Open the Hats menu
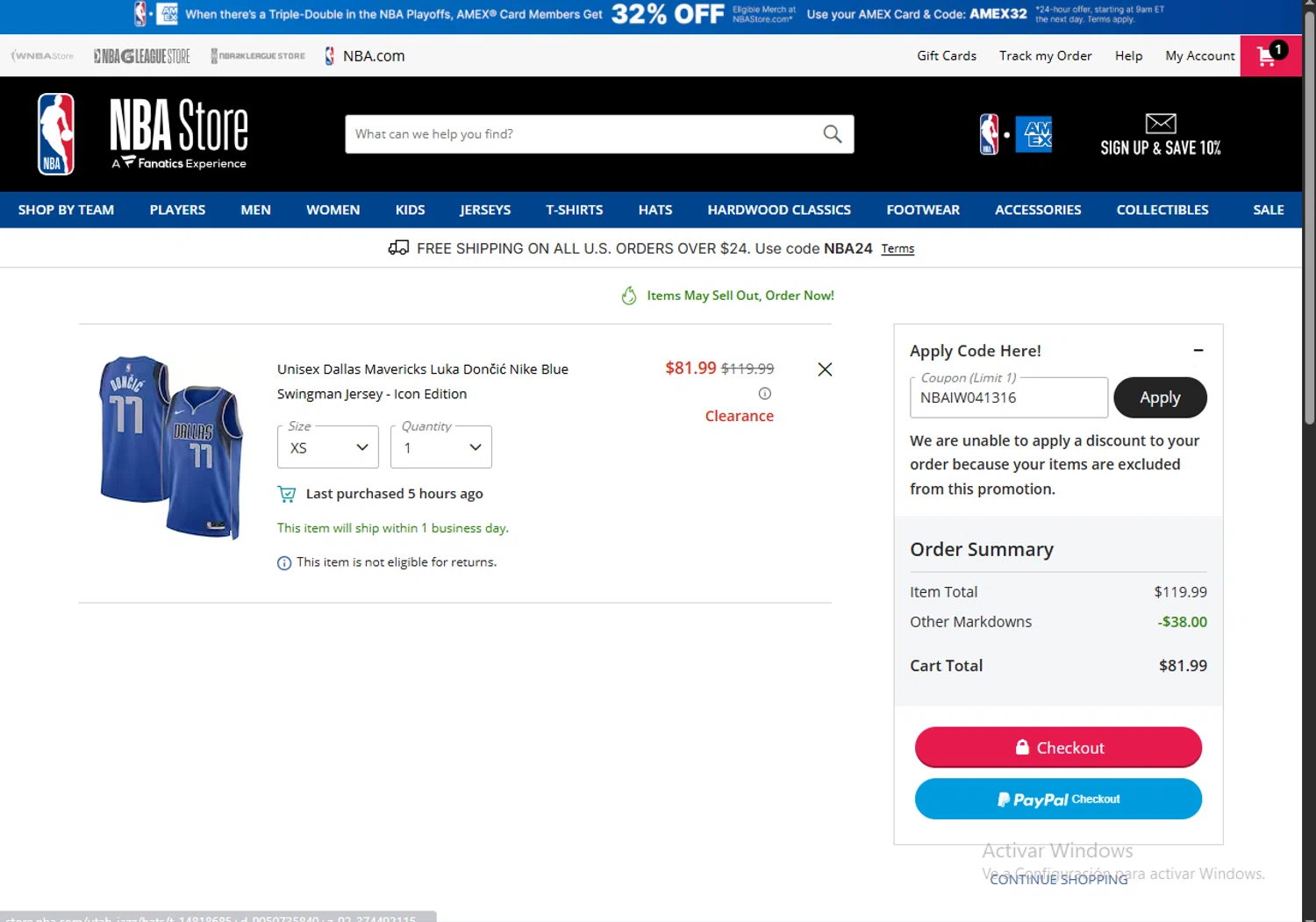The image size is (1316, 922). point(655,211)
